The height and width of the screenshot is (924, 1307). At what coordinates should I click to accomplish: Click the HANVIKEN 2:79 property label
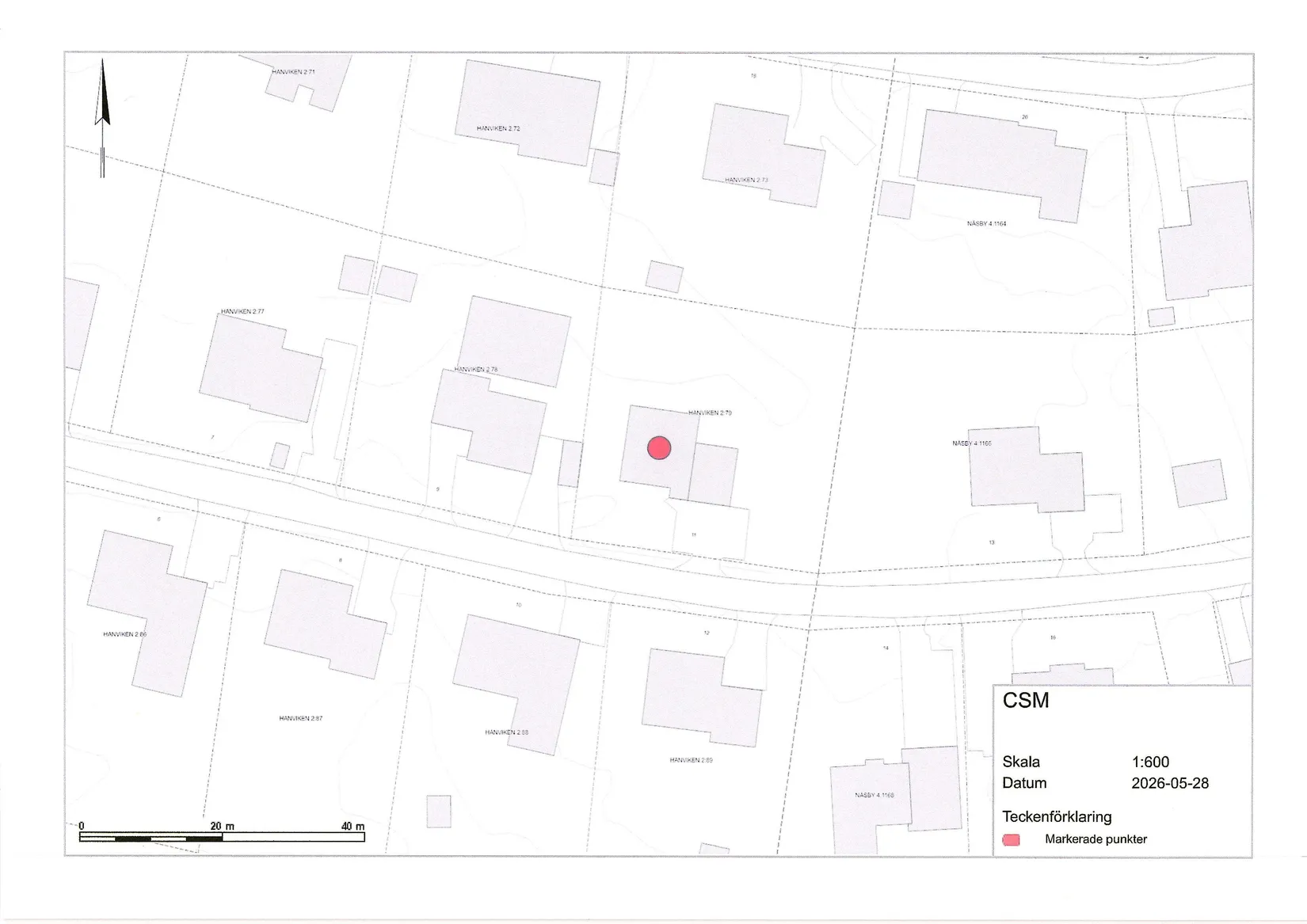point(710,413)
